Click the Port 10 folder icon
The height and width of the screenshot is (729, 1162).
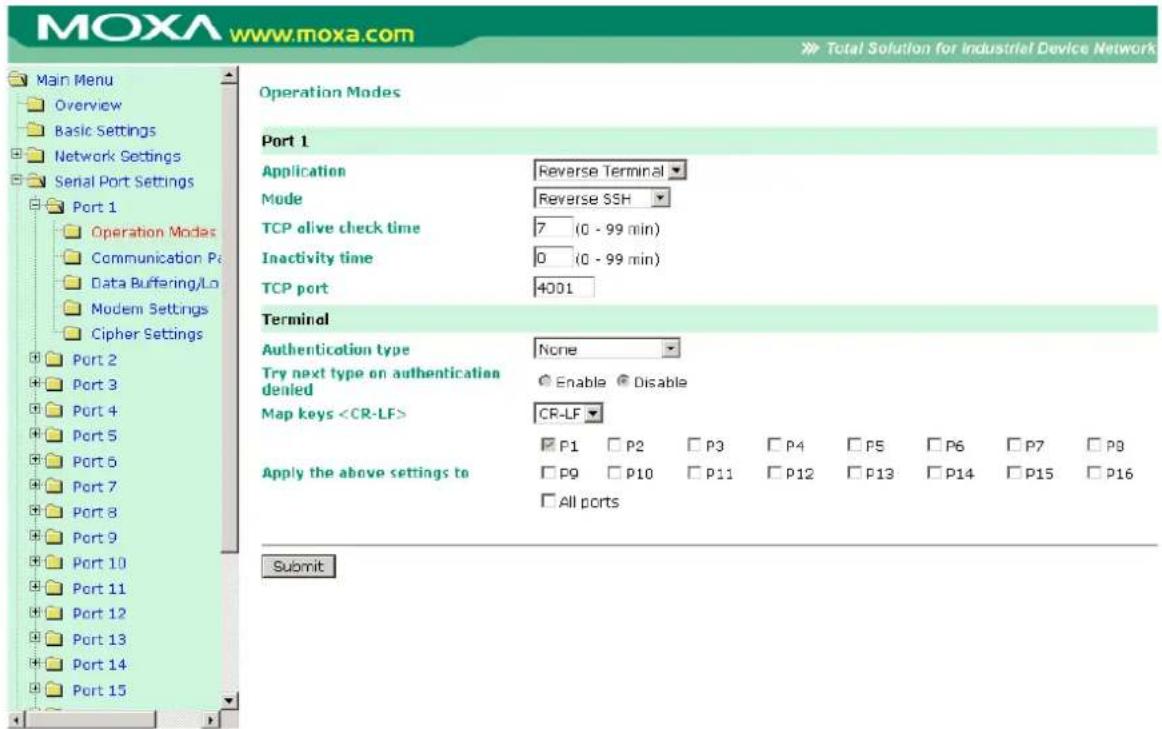pos(54,563)
